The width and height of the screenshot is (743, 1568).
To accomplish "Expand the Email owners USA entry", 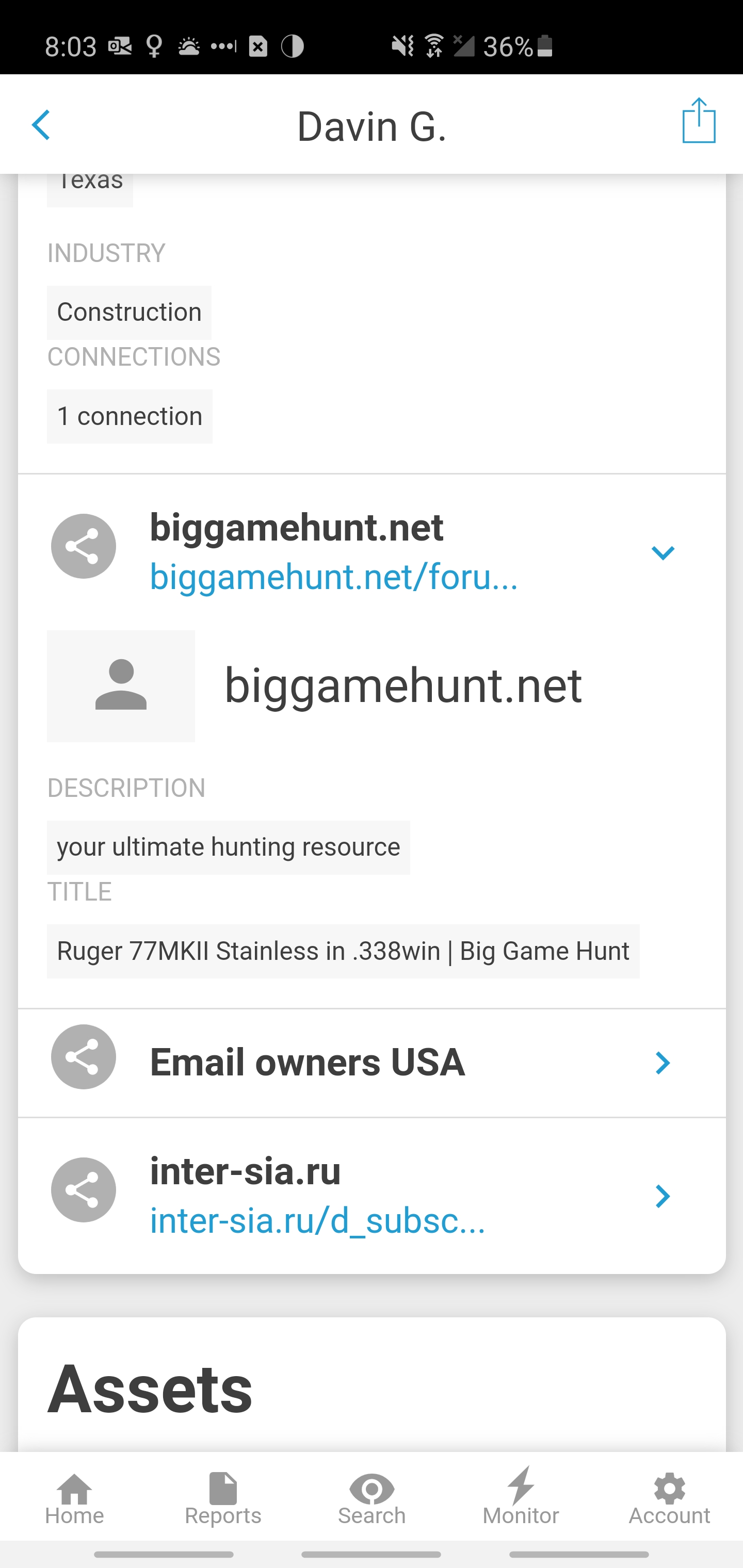I will point(662,1063).
